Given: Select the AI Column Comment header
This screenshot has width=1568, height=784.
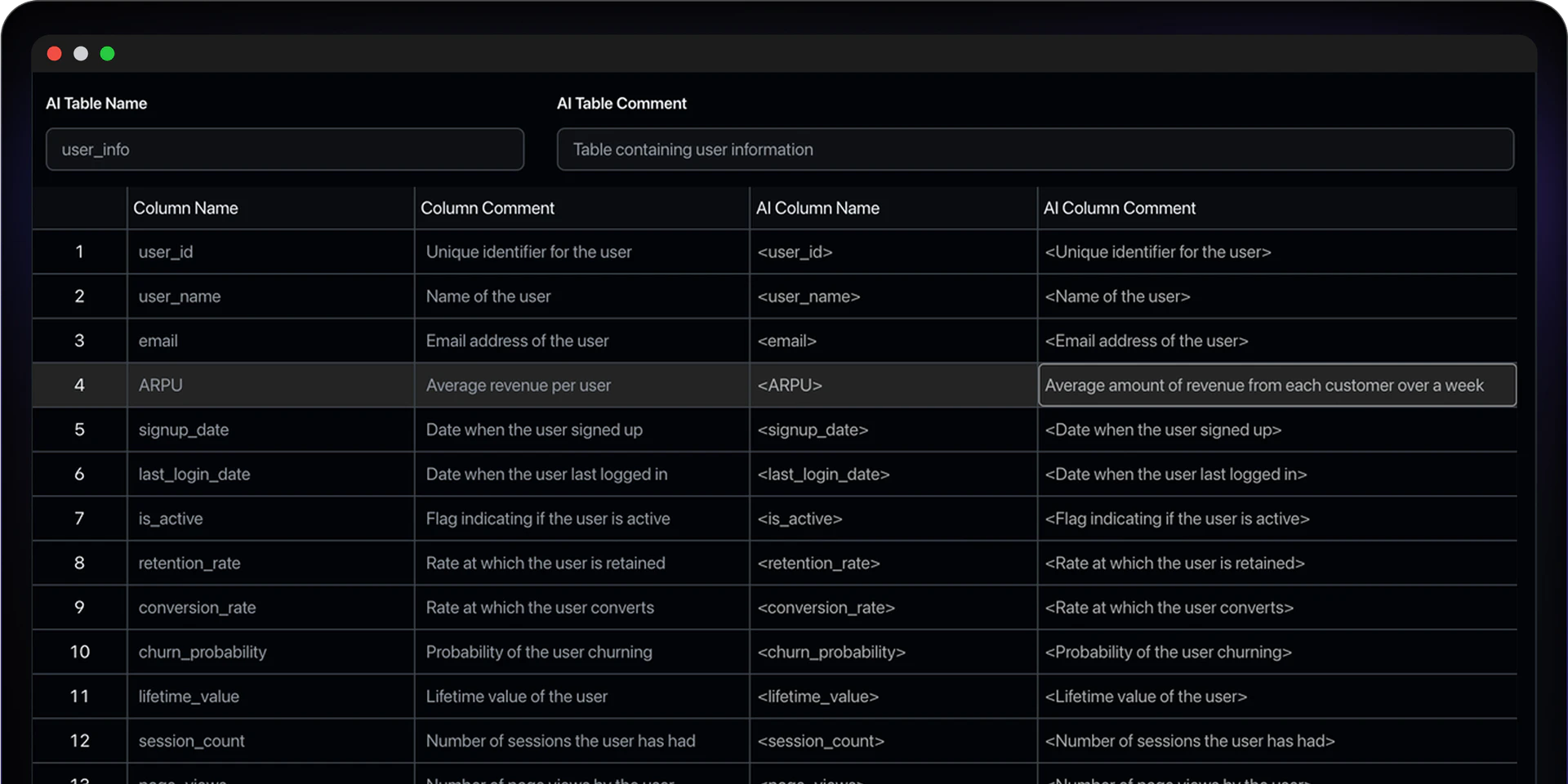Looking at the screenshot, I should click(x=1120, y=207).
